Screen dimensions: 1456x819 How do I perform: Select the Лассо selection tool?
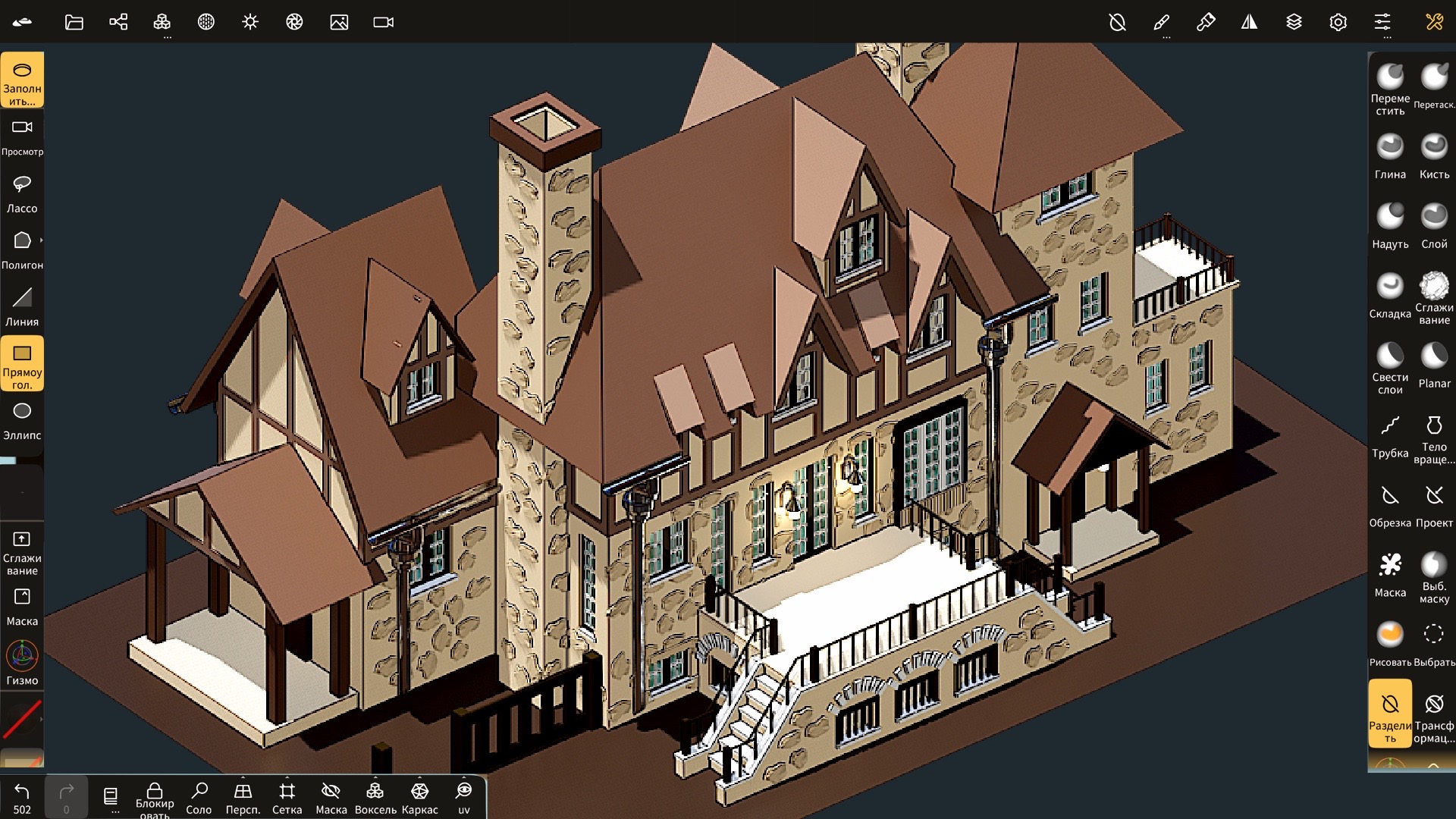coord(22,193)
